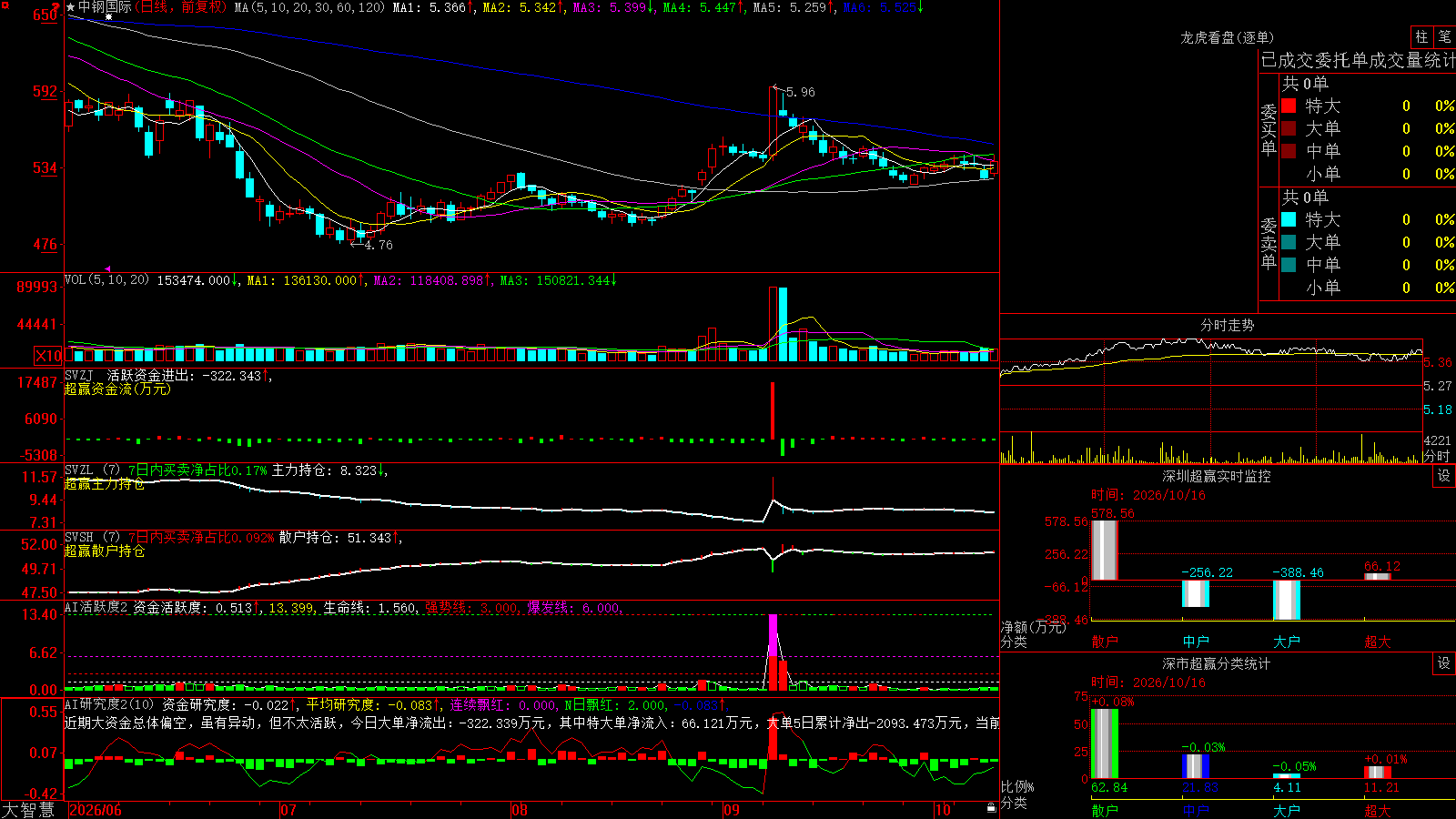Click the small red square icon at top-left corner
Screen dimensions: 1456x819
pyautogui.click(x=4, y=5)
